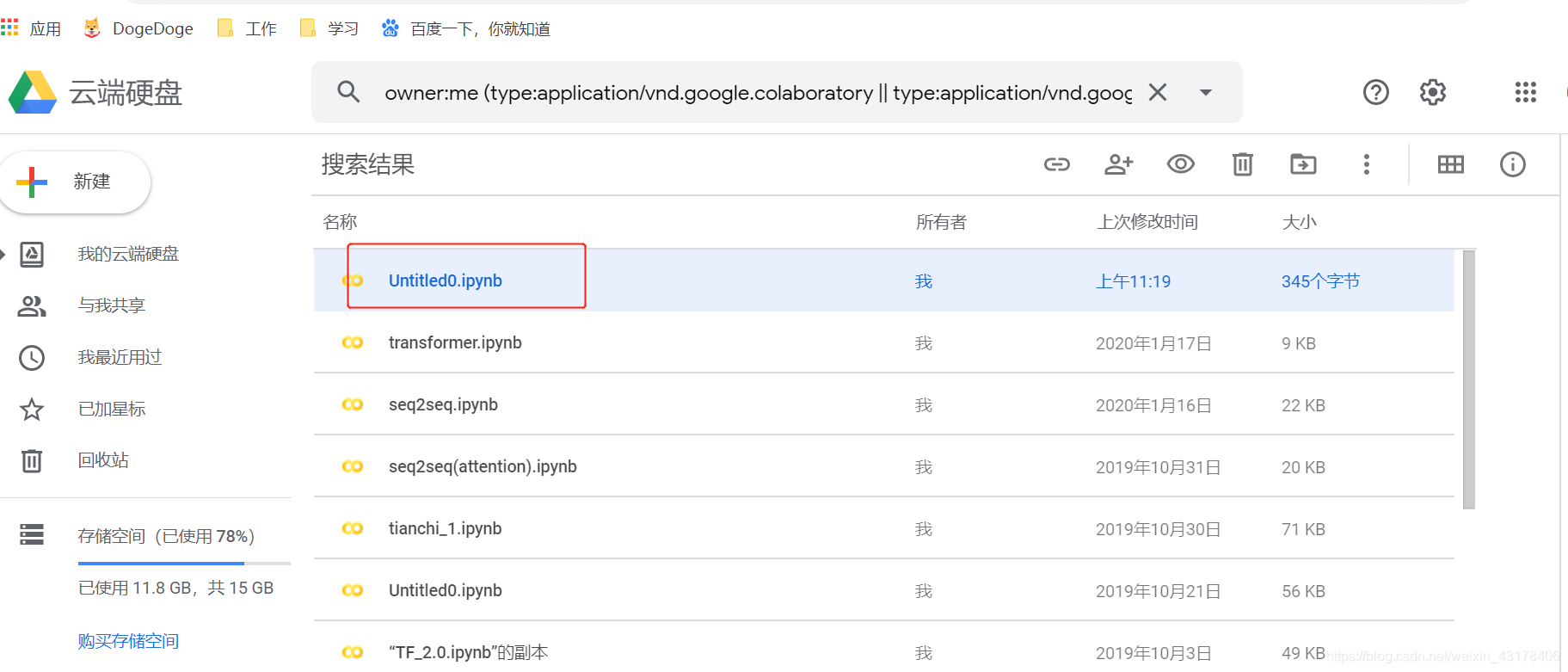The width and height of the screenshot is (1568, 672).
Task: Open the 学习 bookmark folder
Action: point(329,28)
